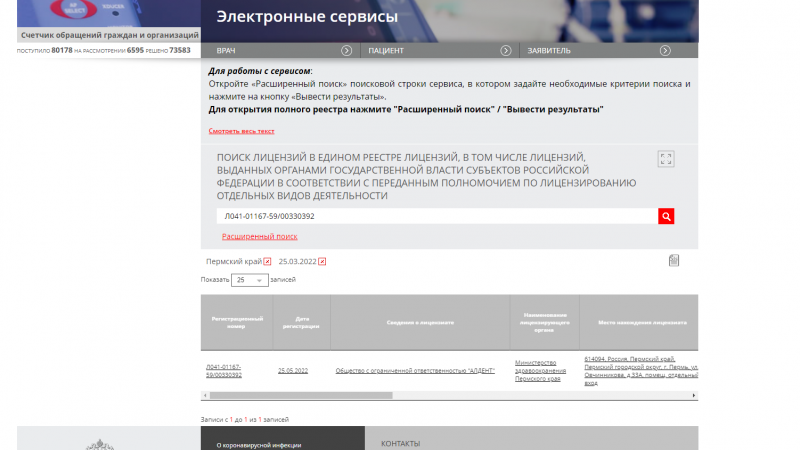Viewport: 800px width, 450px height.
Task: Switch to the ПАЦИЕНТ tab
Action: pos(386,50)
